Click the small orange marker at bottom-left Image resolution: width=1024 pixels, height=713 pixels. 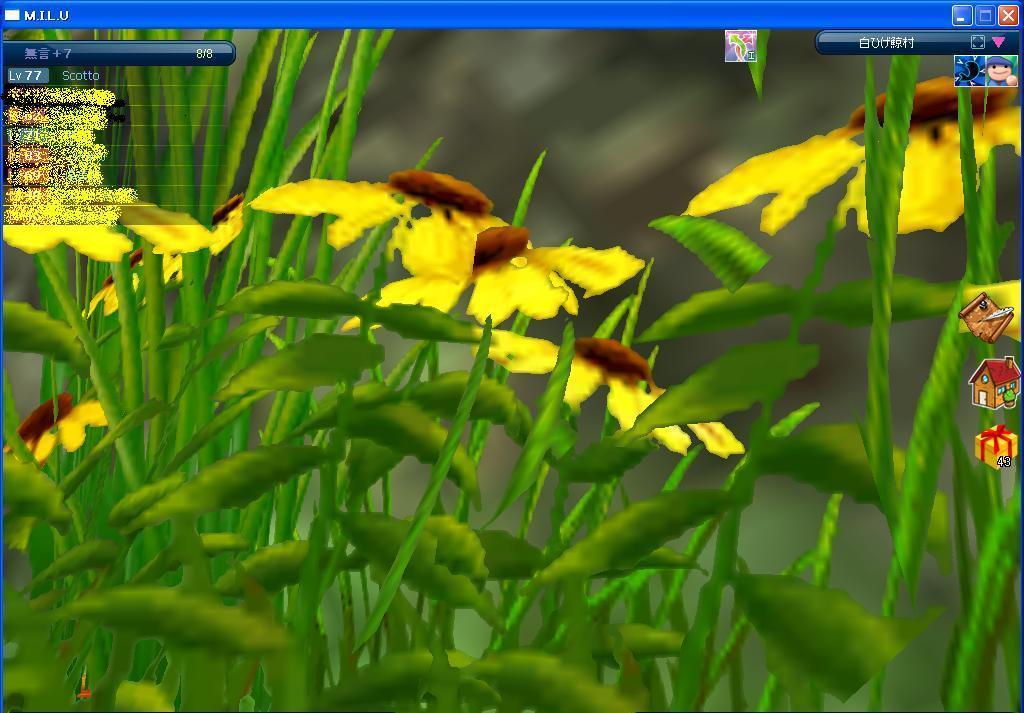(84, 691)
